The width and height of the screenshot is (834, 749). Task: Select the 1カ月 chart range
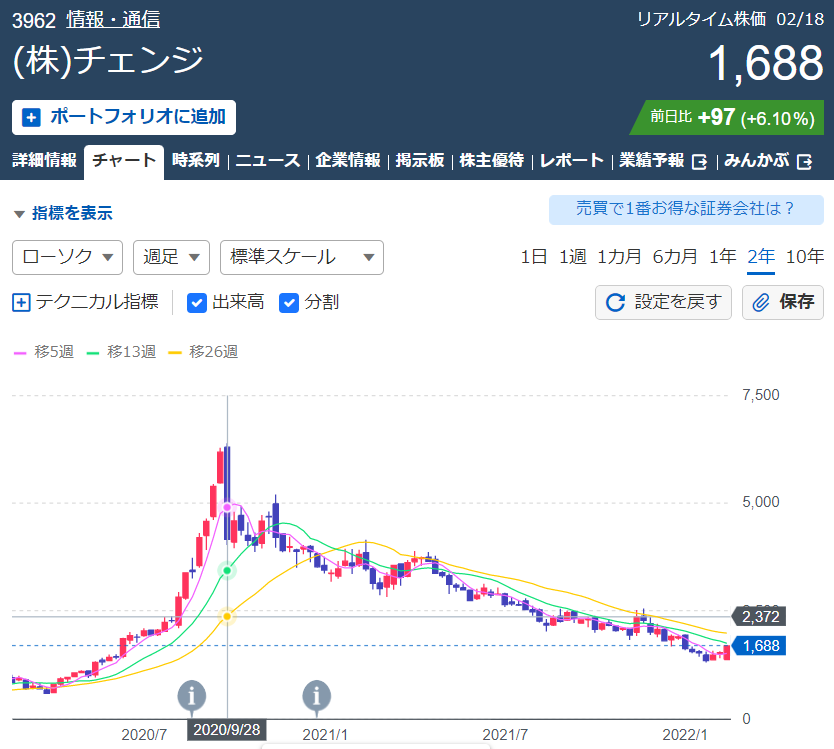point(619,257)
